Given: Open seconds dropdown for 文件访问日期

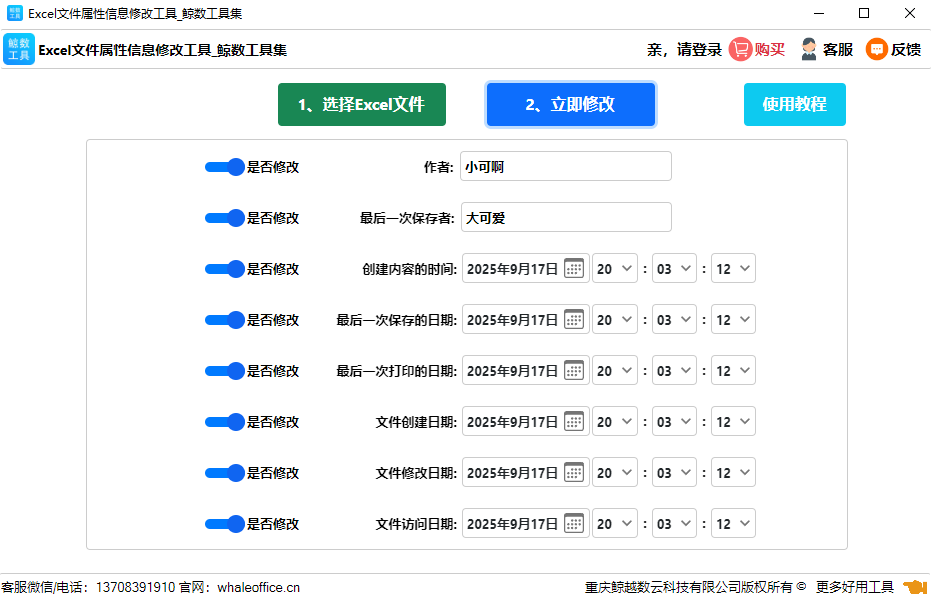Looking at the screenshot, I should 733,523.
